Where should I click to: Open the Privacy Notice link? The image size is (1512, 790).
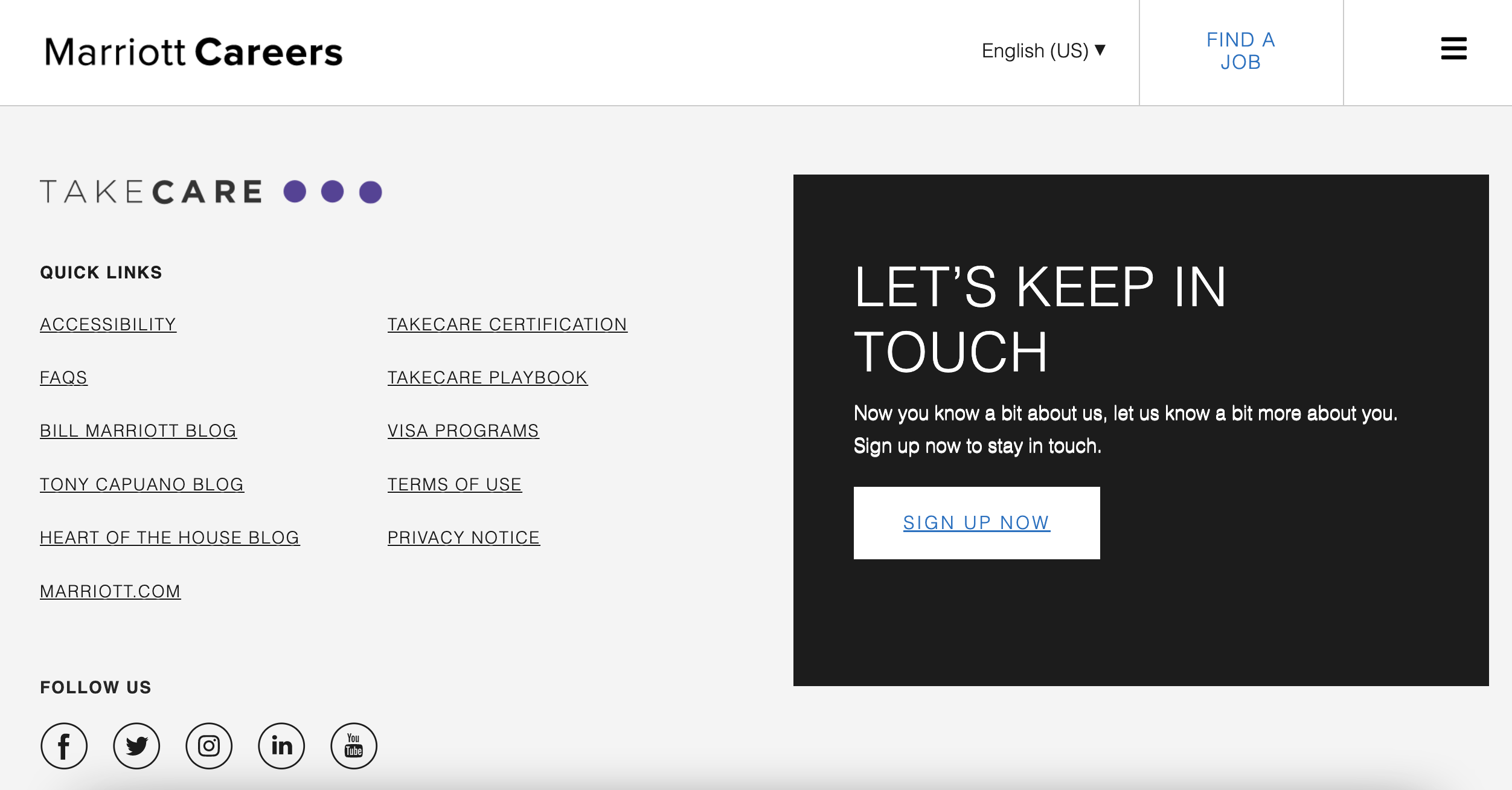[464, 538]
